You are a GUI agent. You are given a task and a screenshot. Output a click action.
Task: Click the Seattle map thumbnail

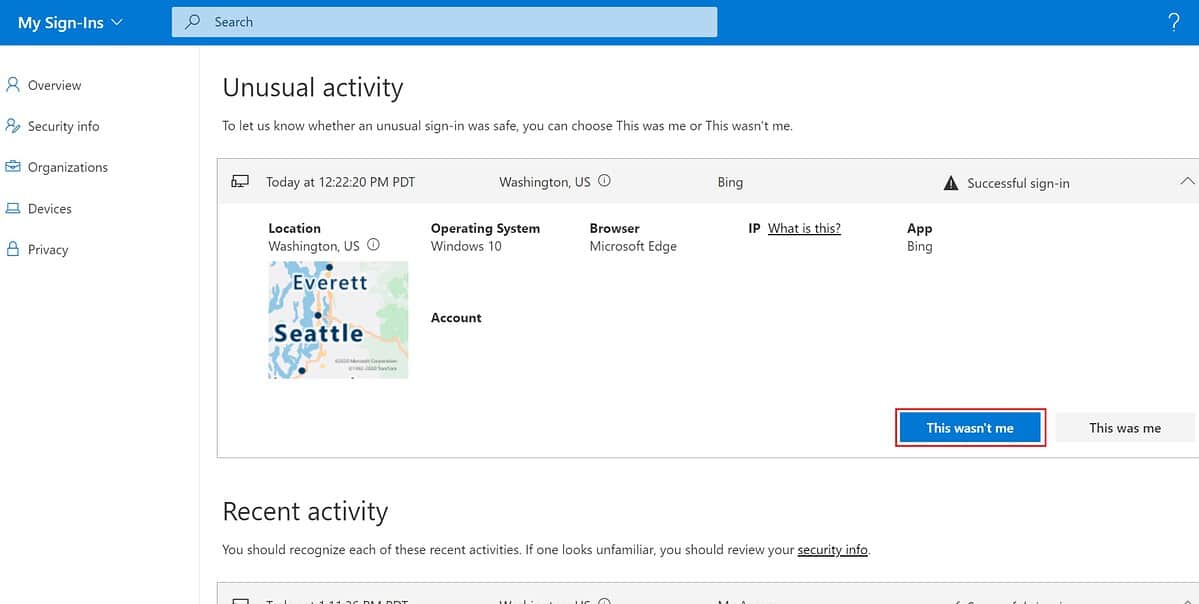pyautogui.click(x=337, y=320)
